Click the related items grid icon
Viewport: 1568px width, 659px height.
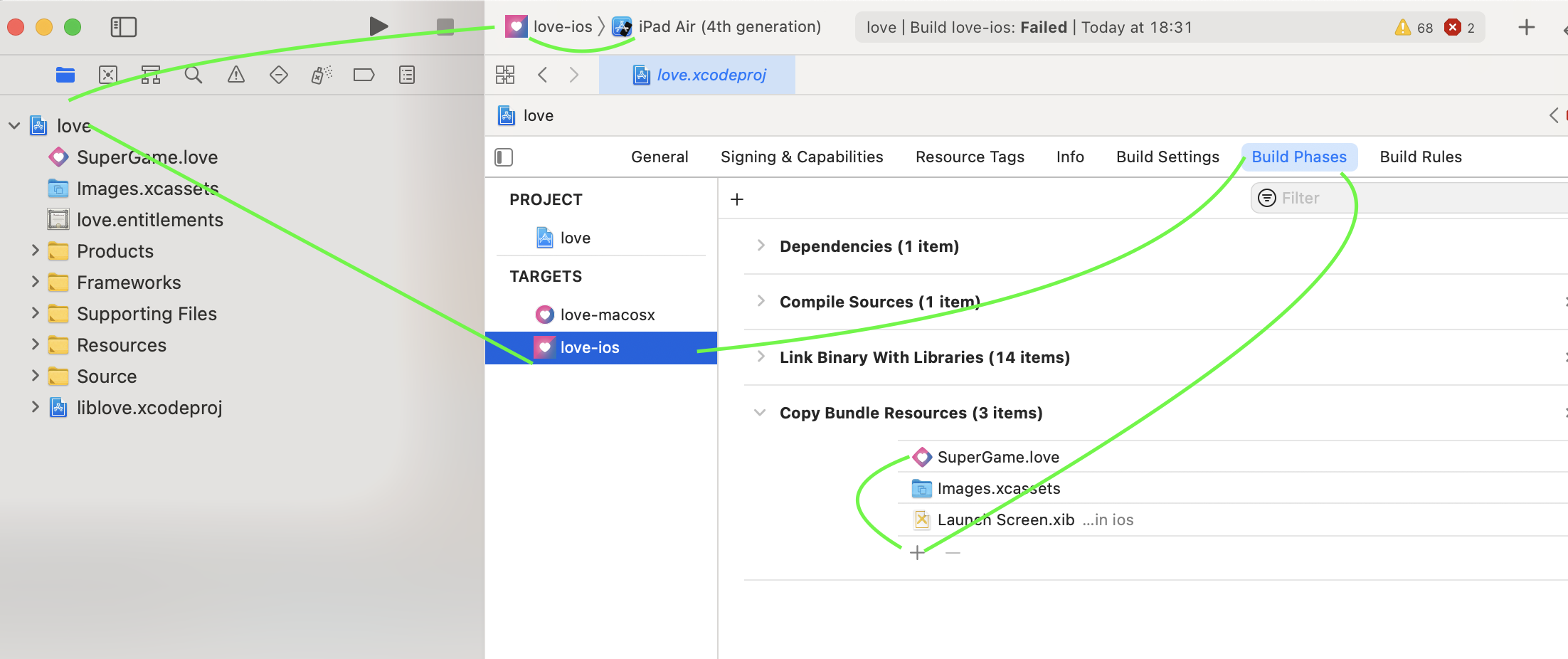click(x=505, y=75)
